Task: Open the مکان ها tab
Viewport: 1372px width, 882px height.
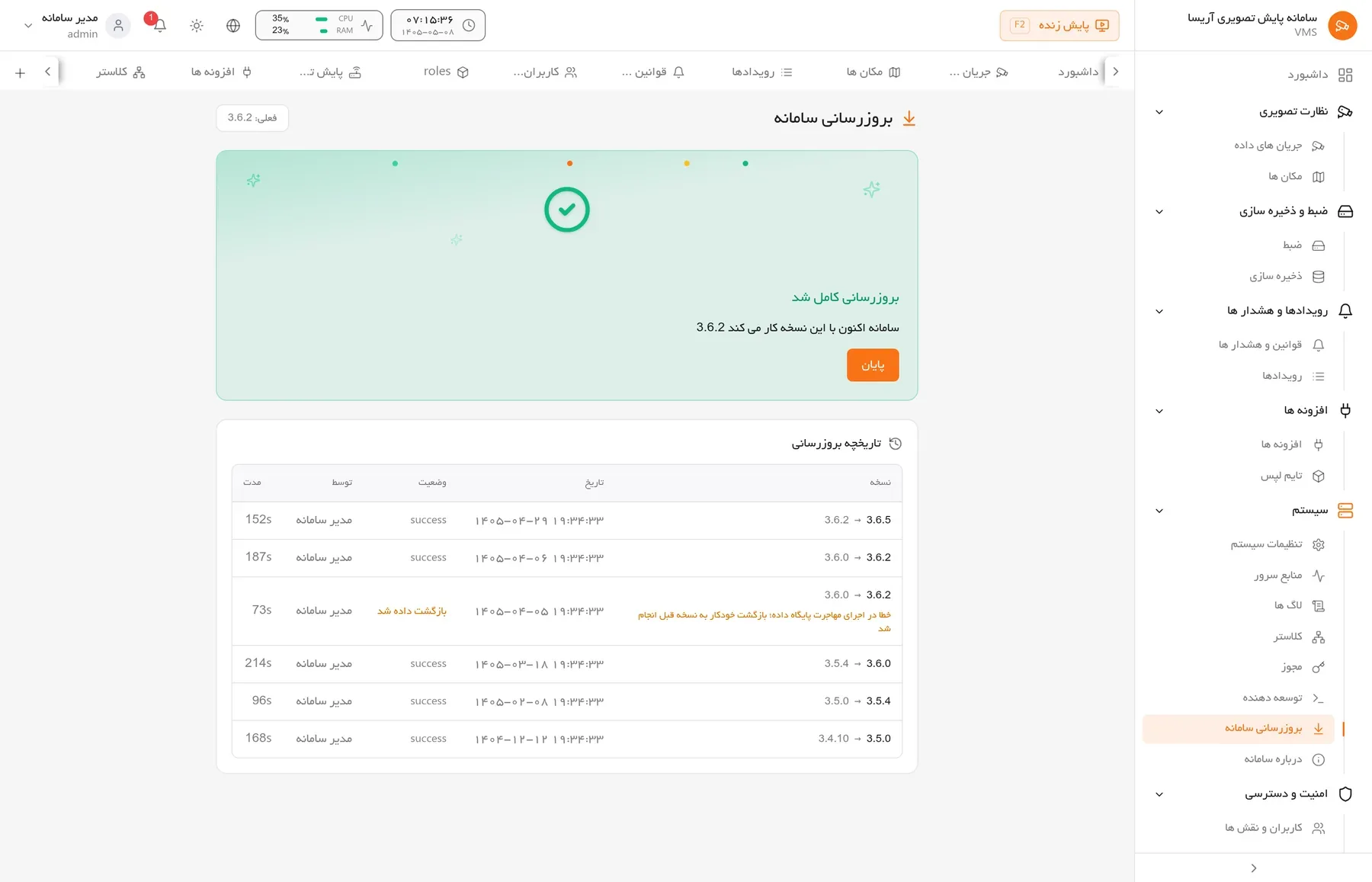Action: [x=874, y=72]
